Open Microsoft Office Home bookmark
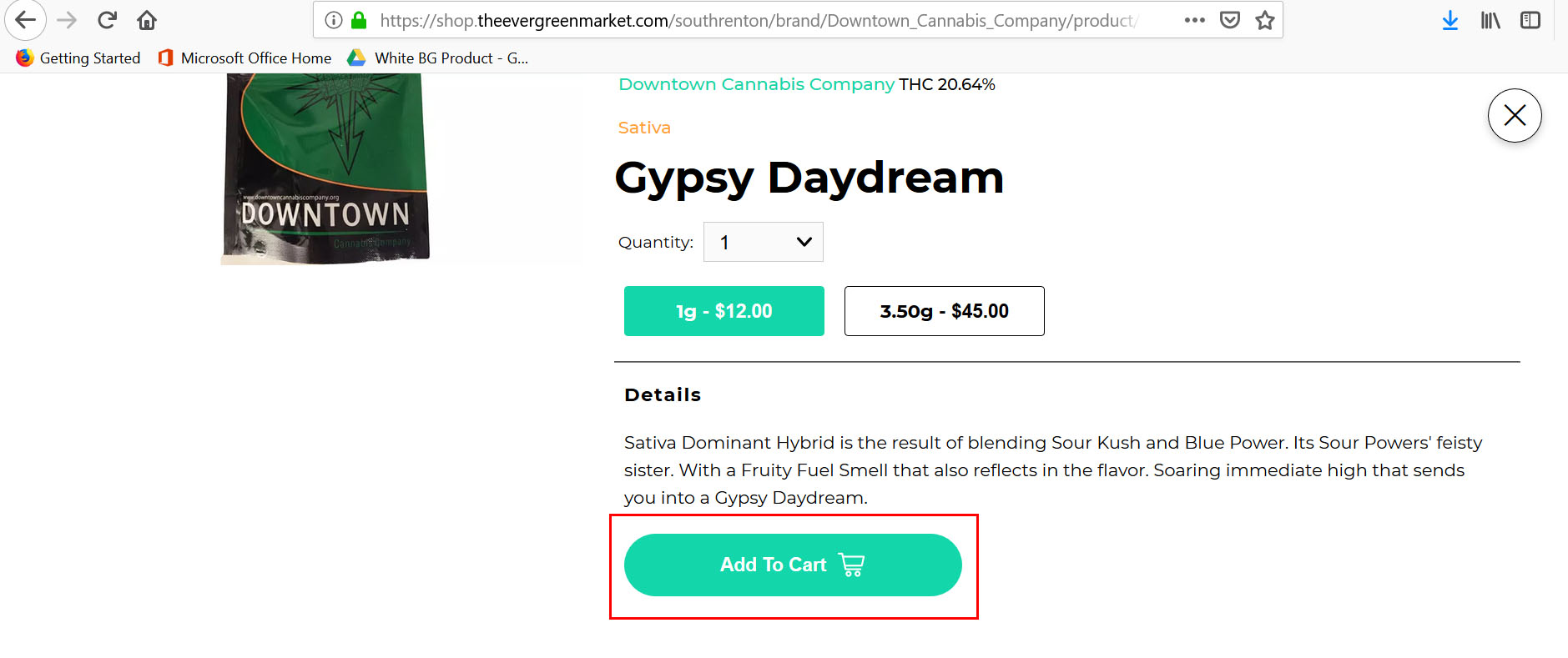The height and width of the screenshot is (658, 1568). [x=245, y=58]
